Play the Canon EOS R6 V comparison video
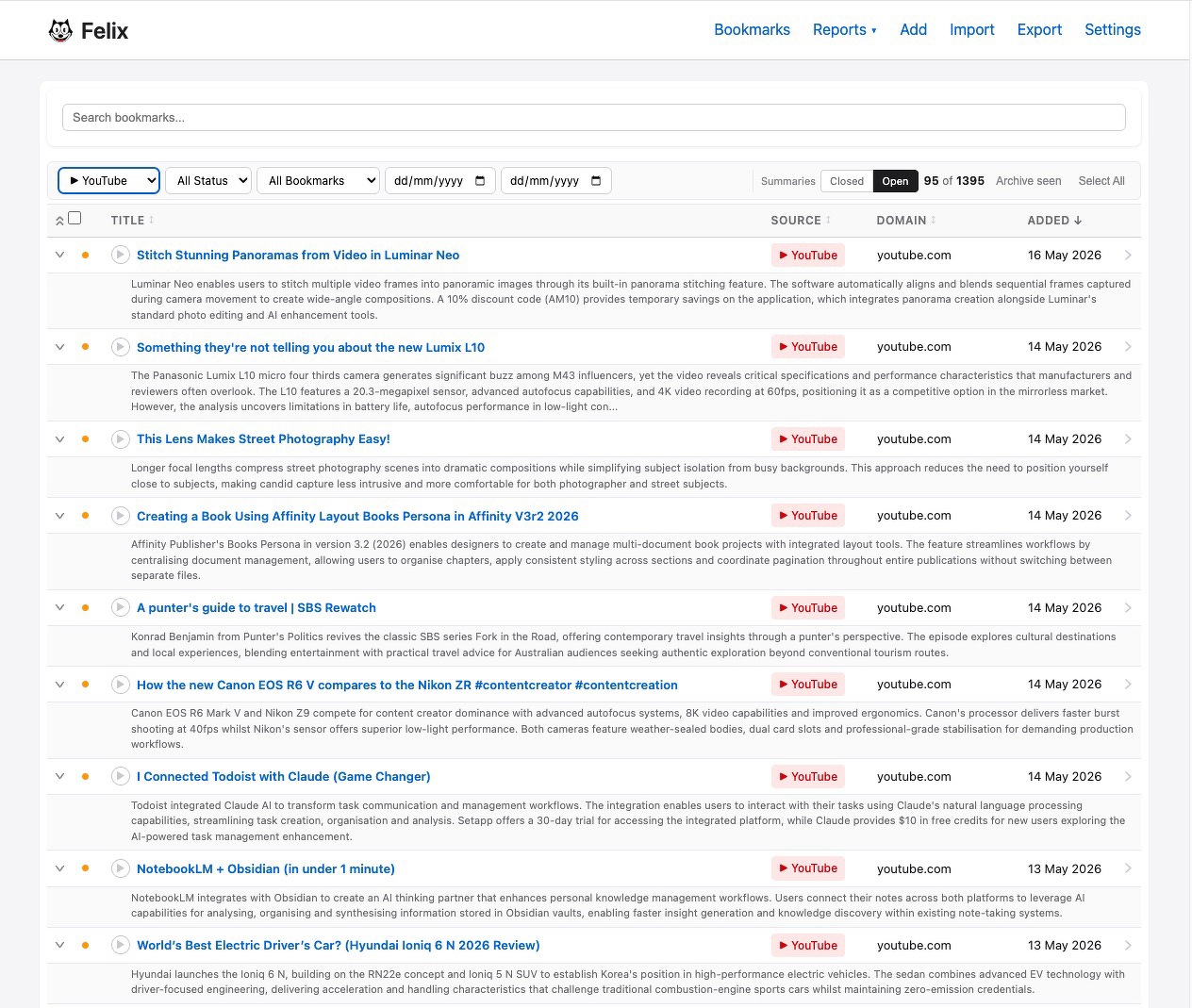Image resolution: width=1192 pixels, height=1008 pixels. pyautogui.click(x=120, y=685)
